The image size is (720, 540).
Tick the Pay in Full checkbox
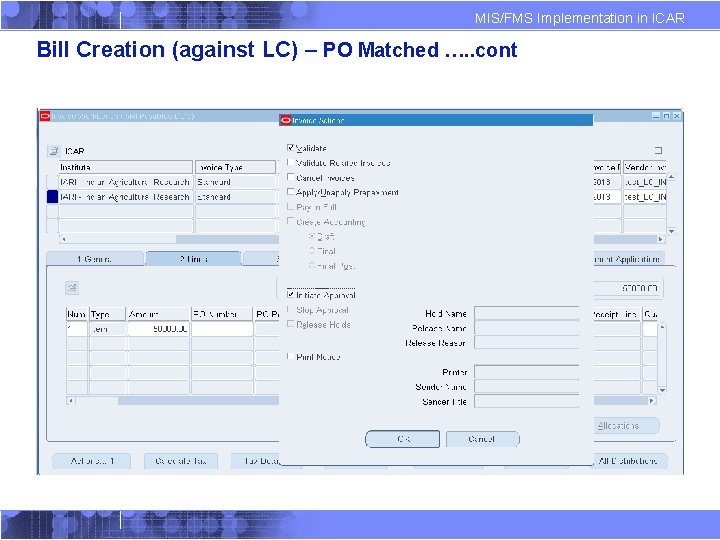290,207
